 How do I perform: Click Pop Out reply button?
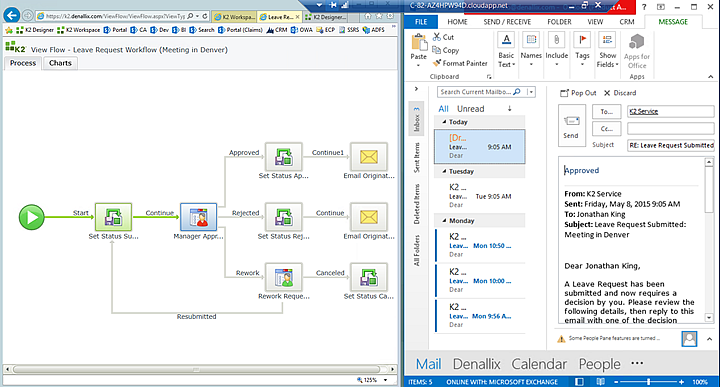(x=578, y=93)
